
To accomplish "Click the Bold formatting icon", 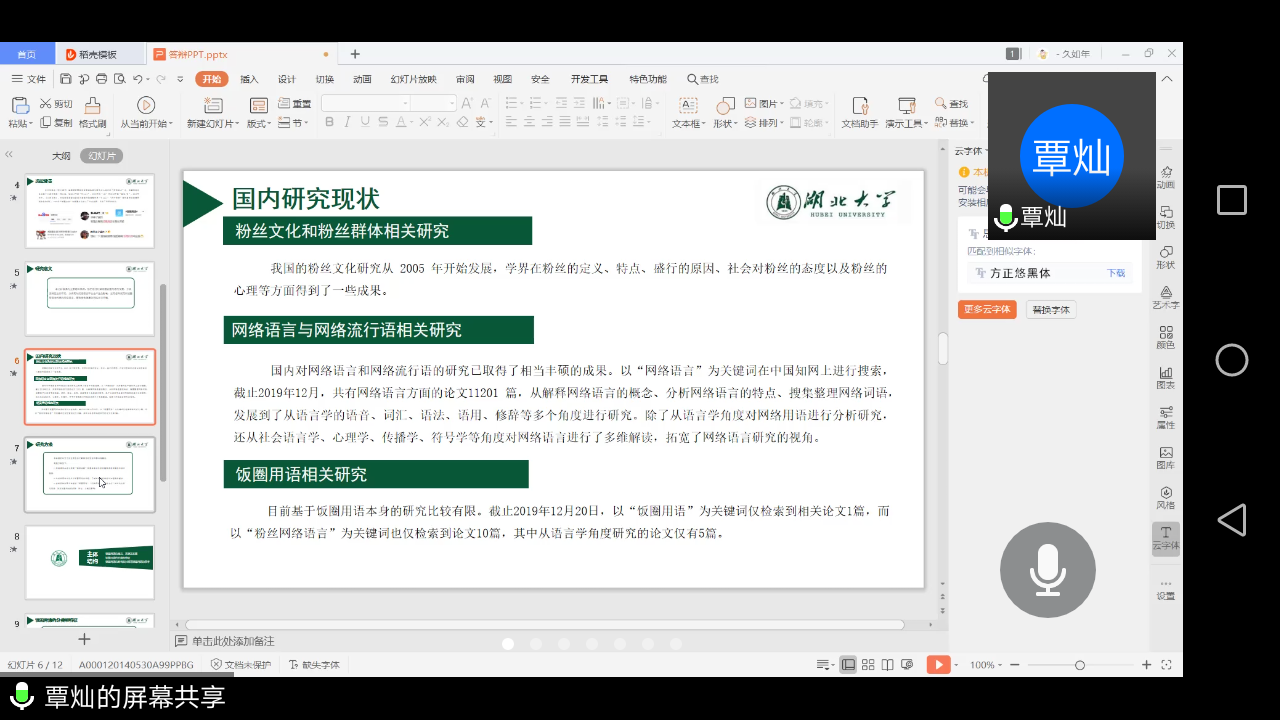I will pos(331,122).
